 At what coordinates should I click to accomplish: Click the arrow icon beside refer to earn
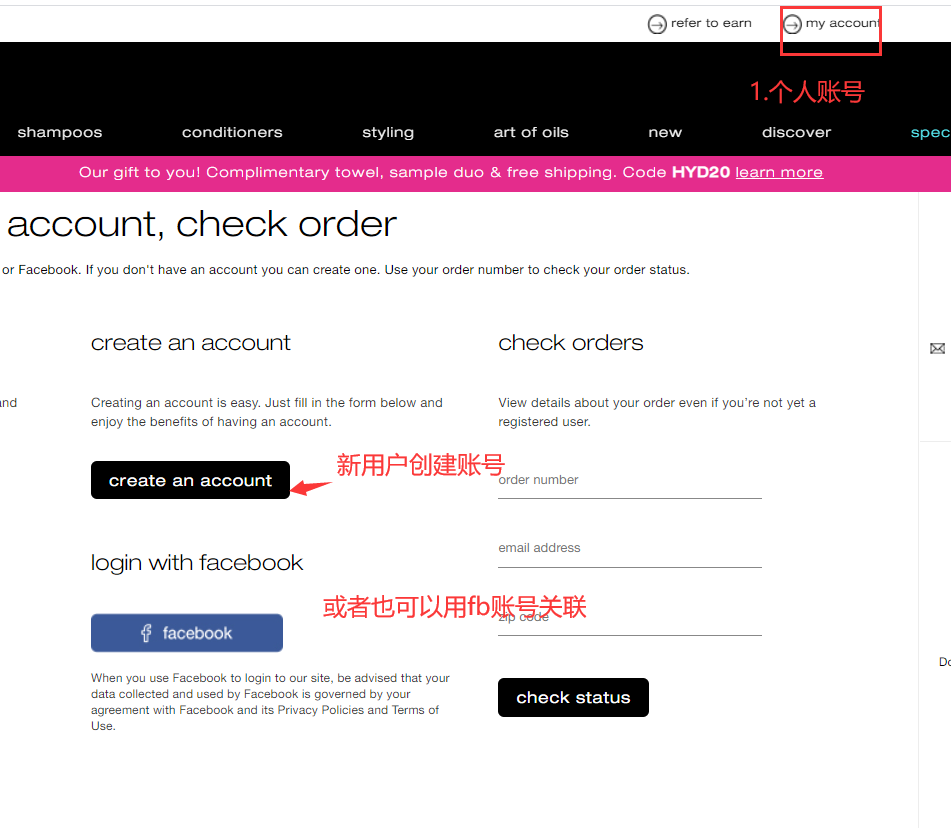(657, 24)
